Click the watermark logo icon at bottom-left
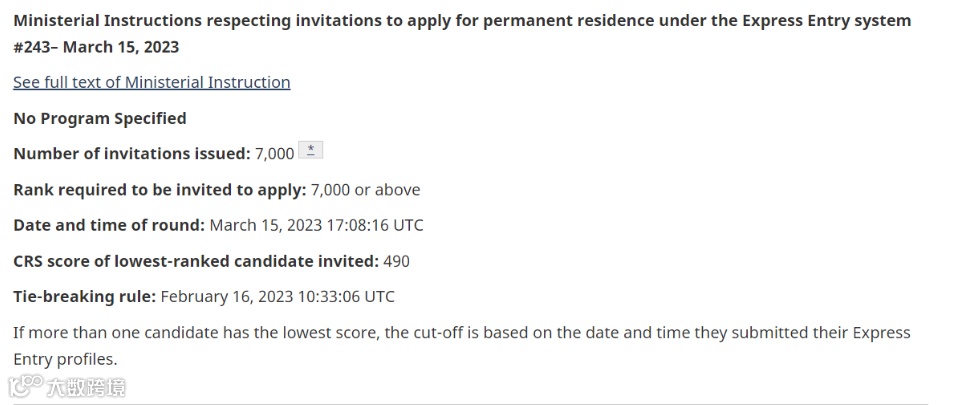Image resolution: width=958 pixels, height=405 pixels. 25,386
